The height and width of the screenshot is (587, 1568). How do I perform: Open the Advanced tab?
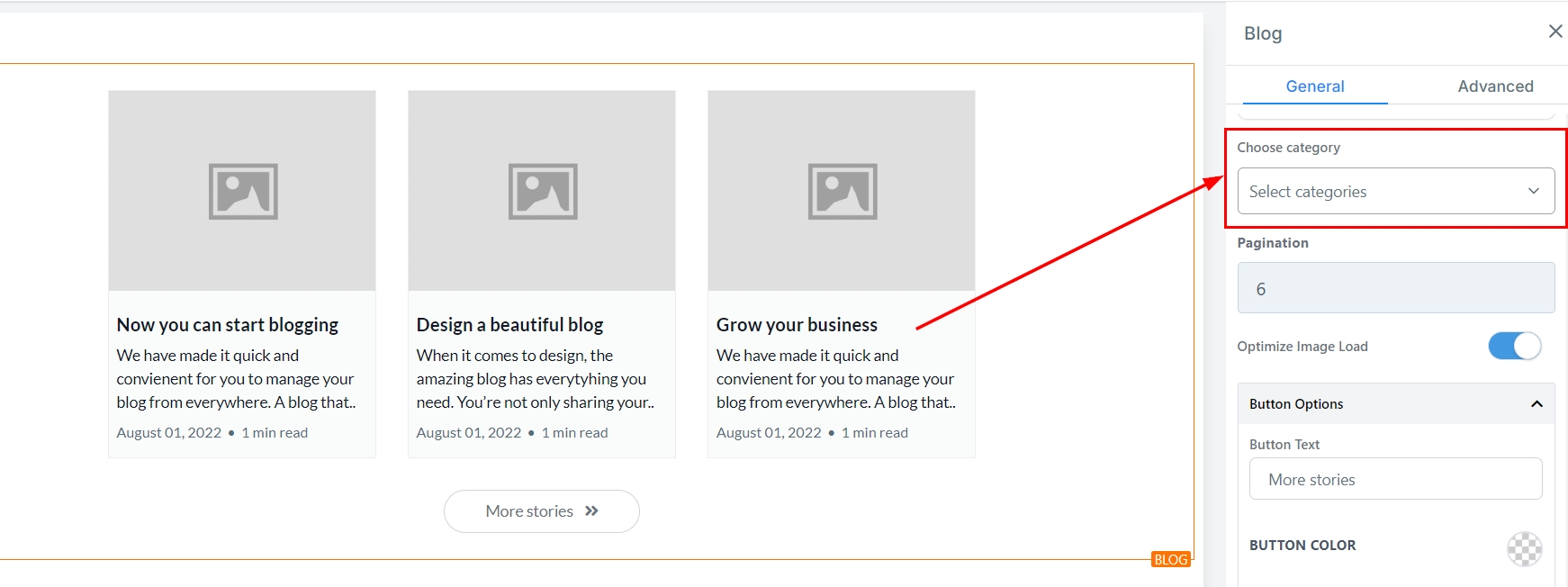(1495, 86)
